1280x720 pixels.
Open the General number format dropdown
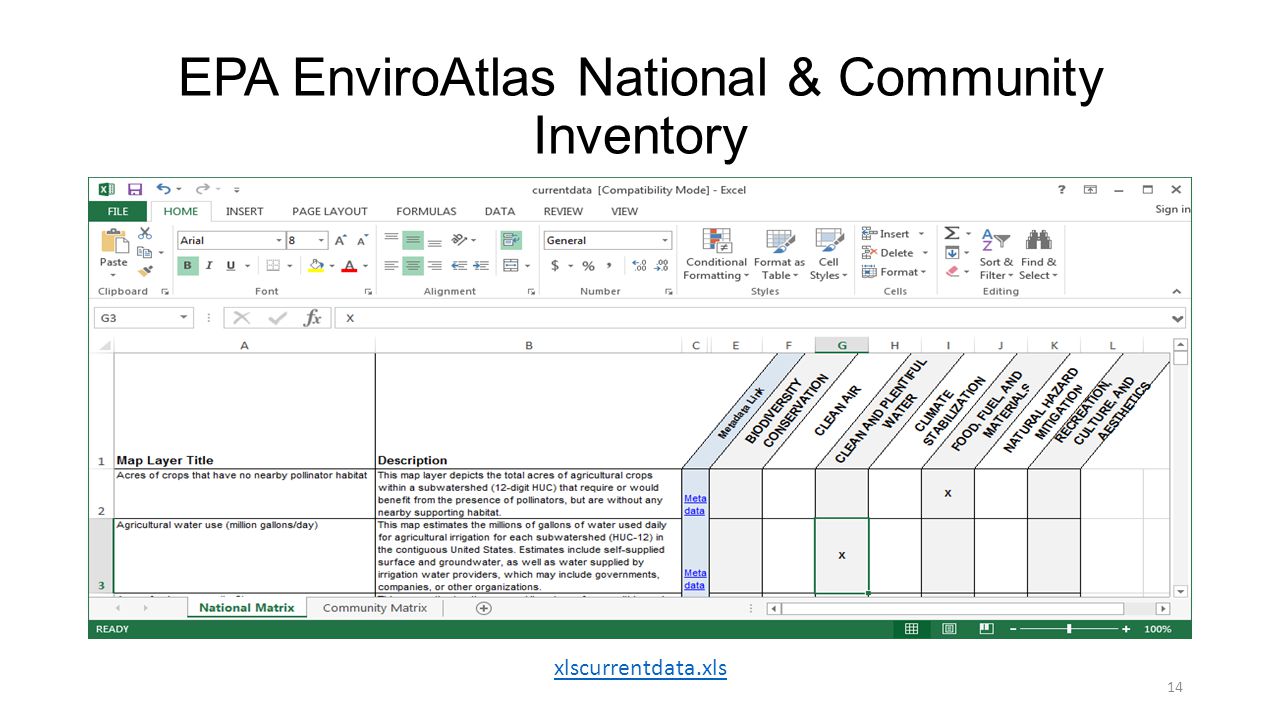665,240
